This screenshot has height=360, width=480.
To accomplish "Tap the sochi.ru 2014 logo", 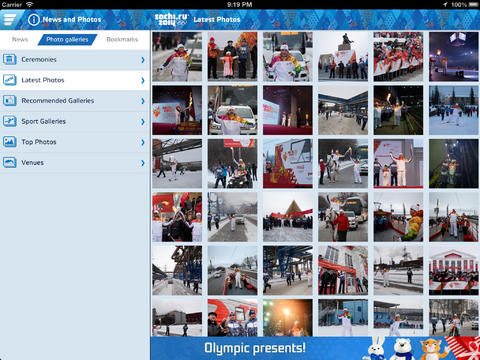I will click(x=171, y=19).
